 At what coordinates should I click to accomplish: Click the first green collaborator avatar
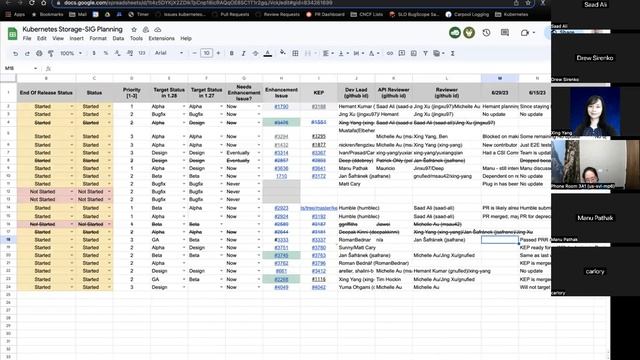[x=455, y=33]
